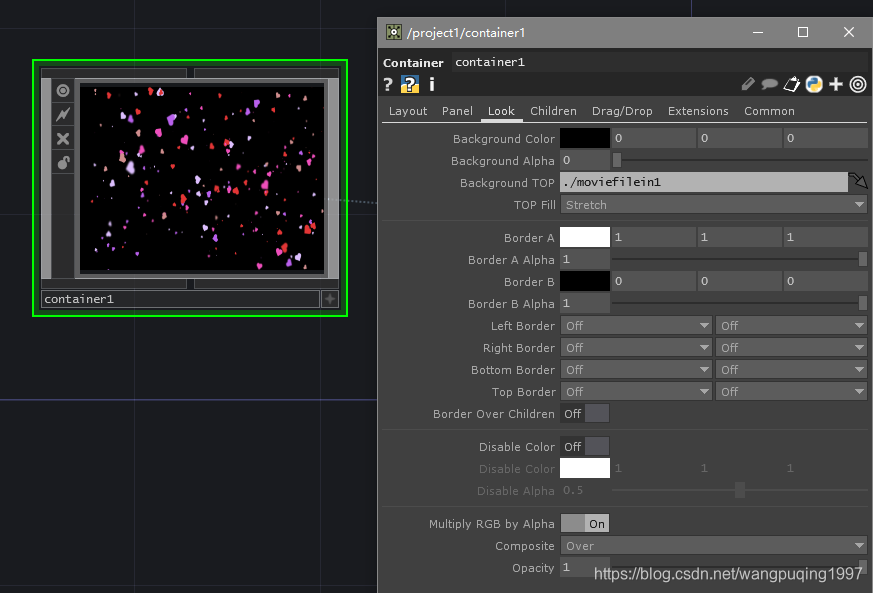Toggle Border Over Children switch
Screen dimensions: 873x593
[585, 414]
